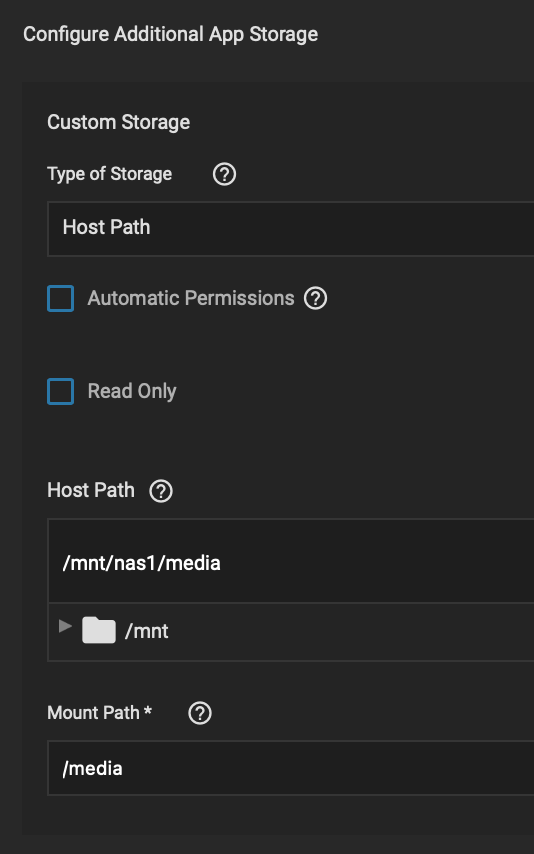Expand the /mnt directory tree arrow

tap(65, 626)
